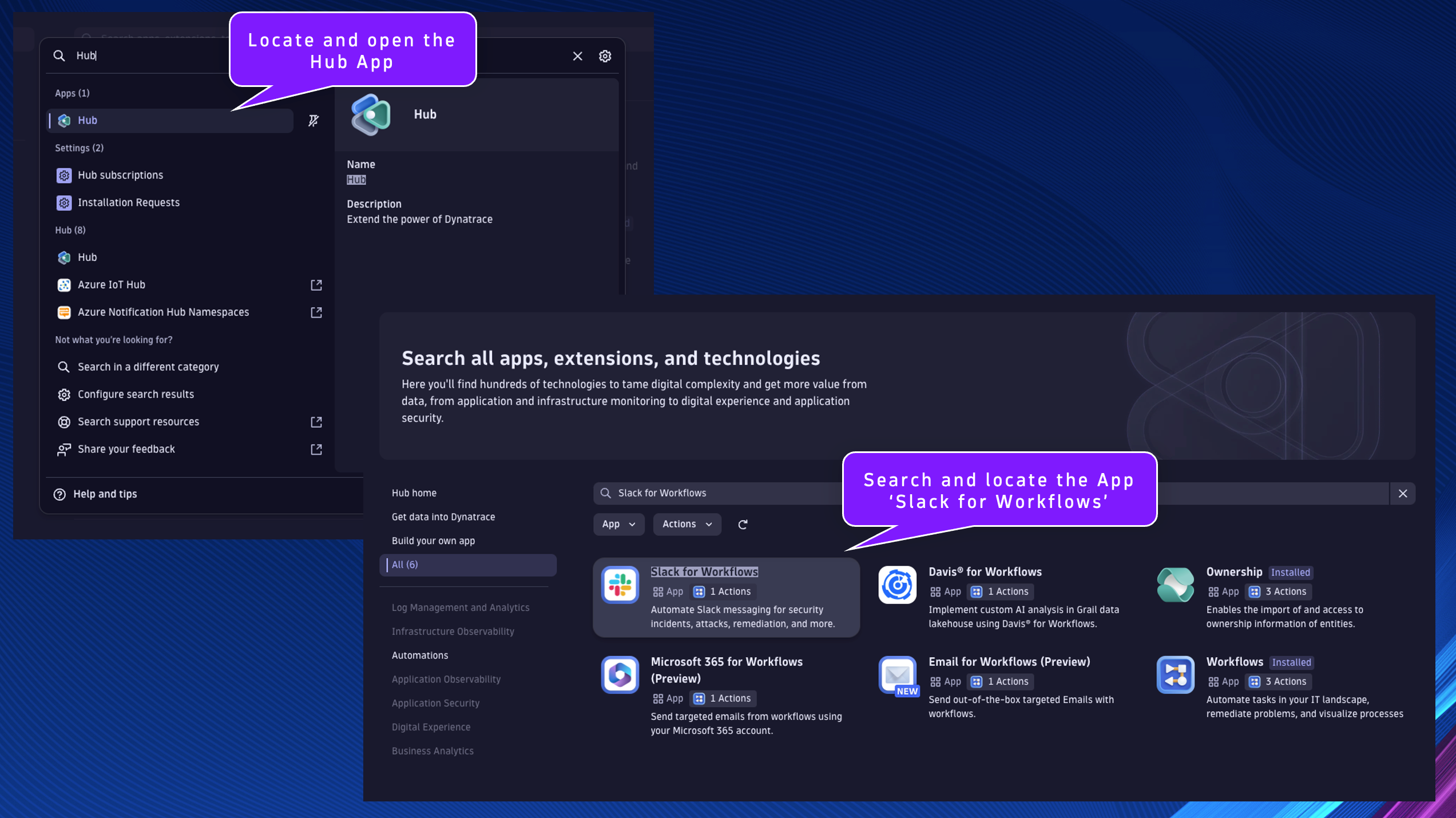The image size is (1456, 818).
Task: Click the magnifier icon beside Hub search text
Action: coord(59,55)
